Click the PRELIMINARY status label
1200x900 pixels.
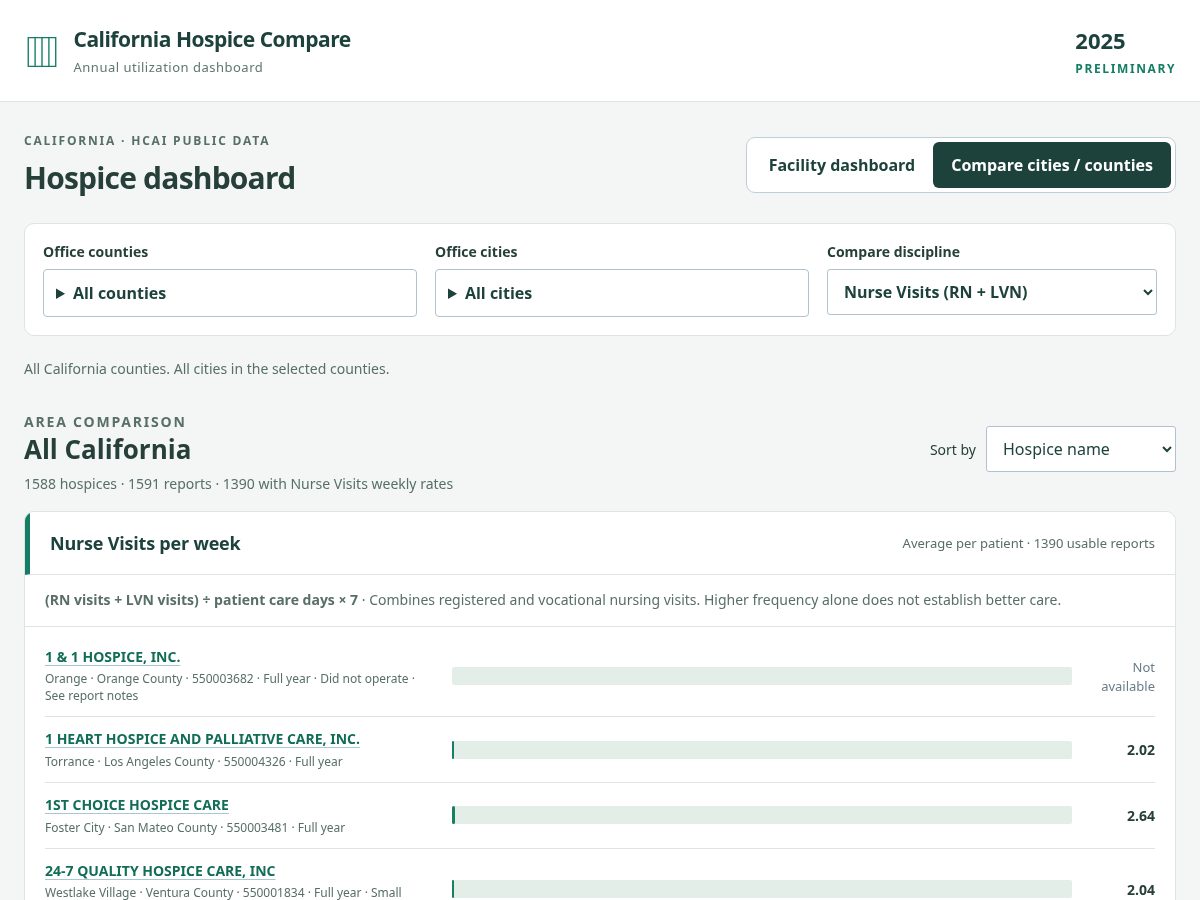click(1125, 69)
